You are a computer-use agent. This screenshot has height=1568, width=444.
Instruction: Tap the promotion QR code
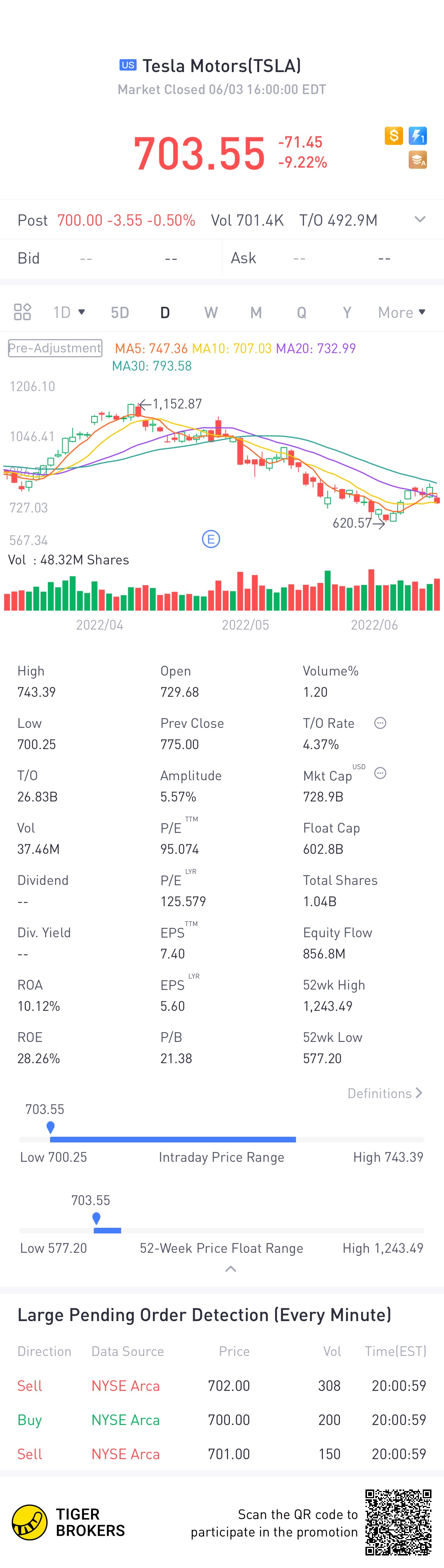pos(398,1522)
